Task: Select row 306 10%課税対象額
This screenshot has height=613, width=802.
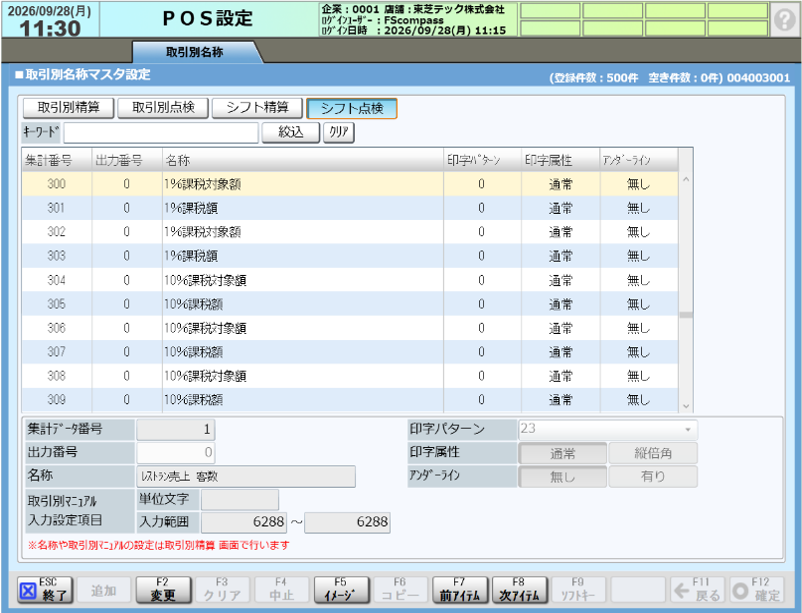Action: pos(350,328)
